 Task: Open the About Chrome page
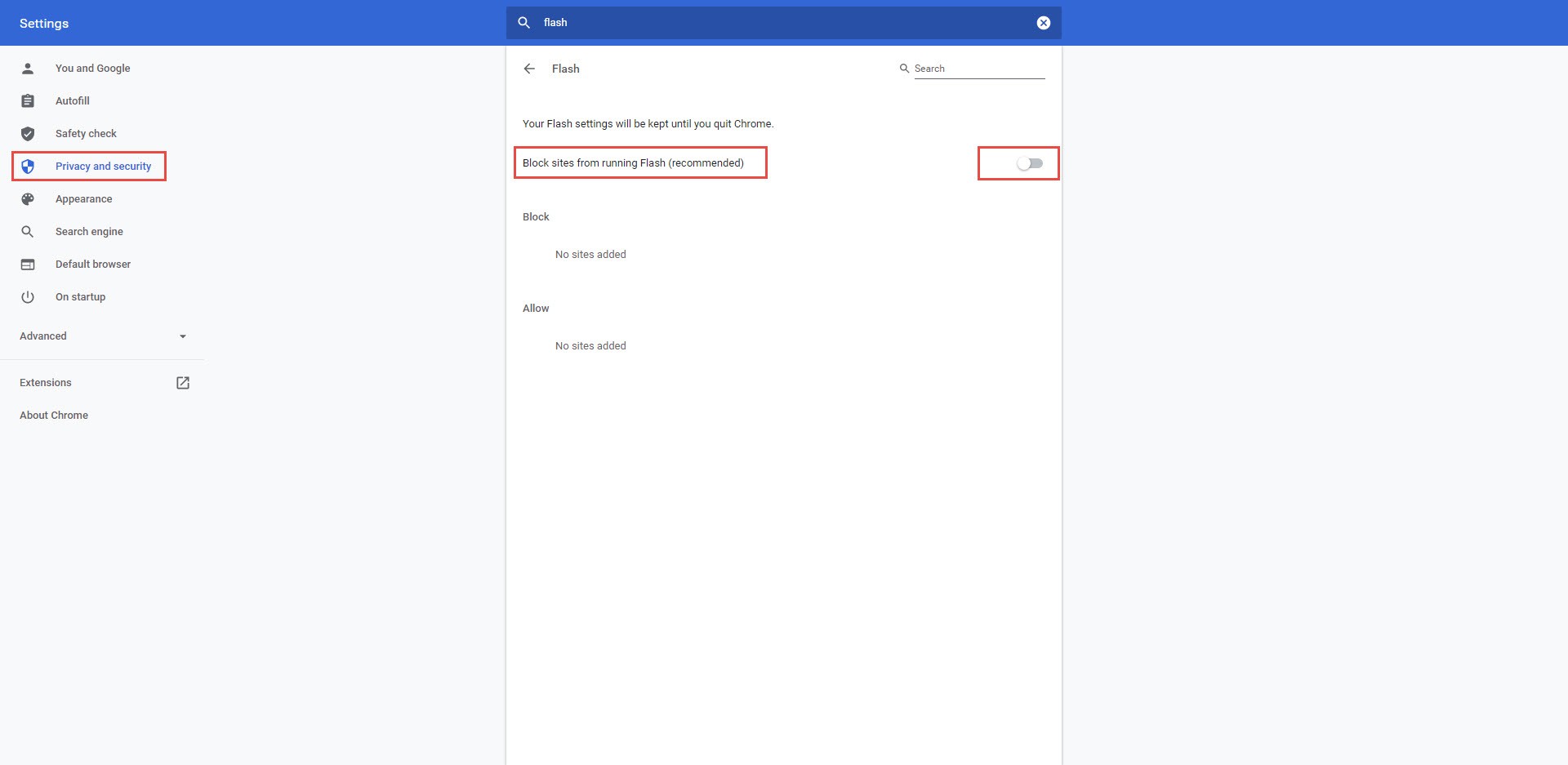54,416
